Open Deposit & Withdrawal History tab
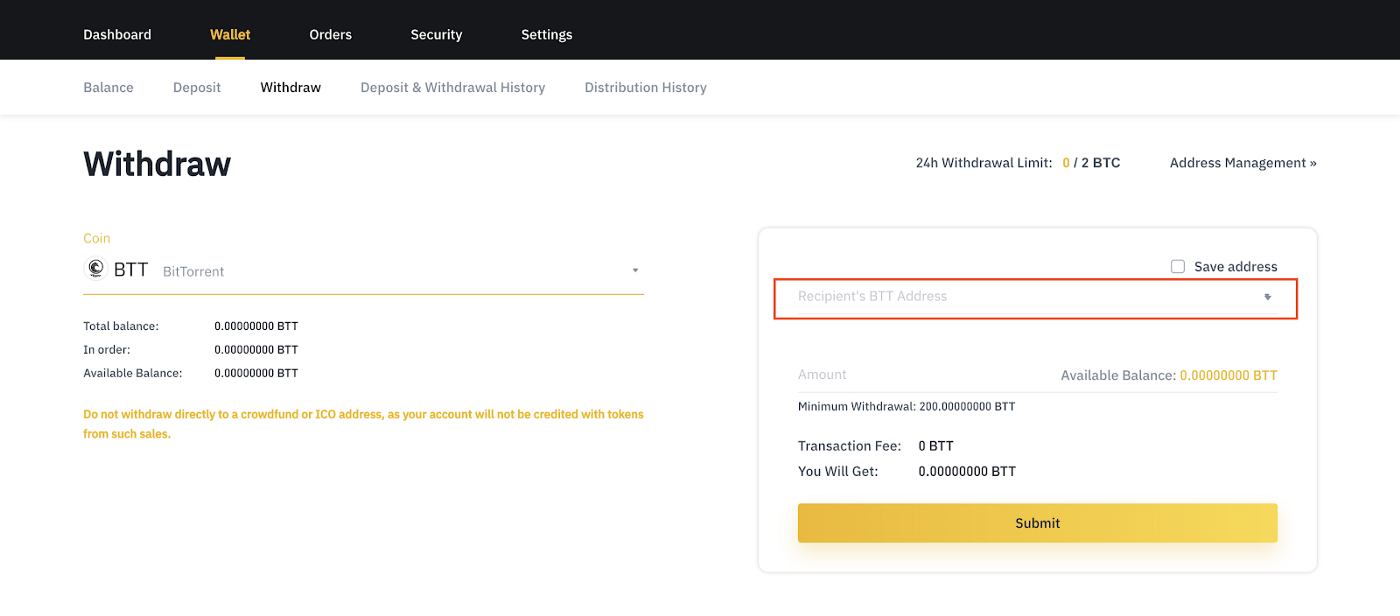 point(452,87)
